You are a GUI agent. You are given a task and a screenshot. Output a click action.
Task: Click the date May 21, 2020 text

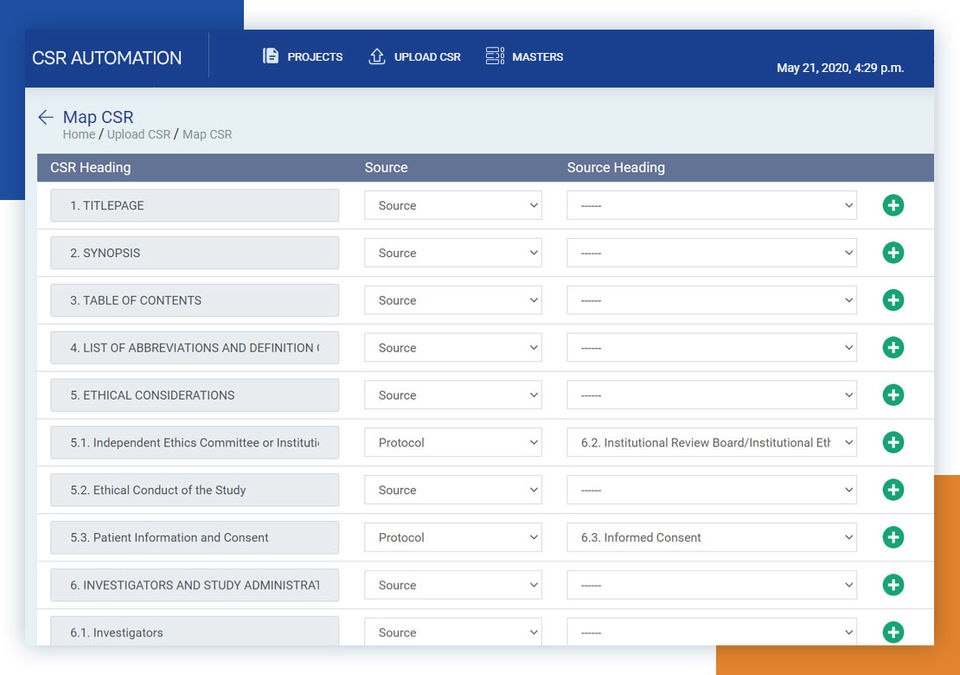(840, 67)
